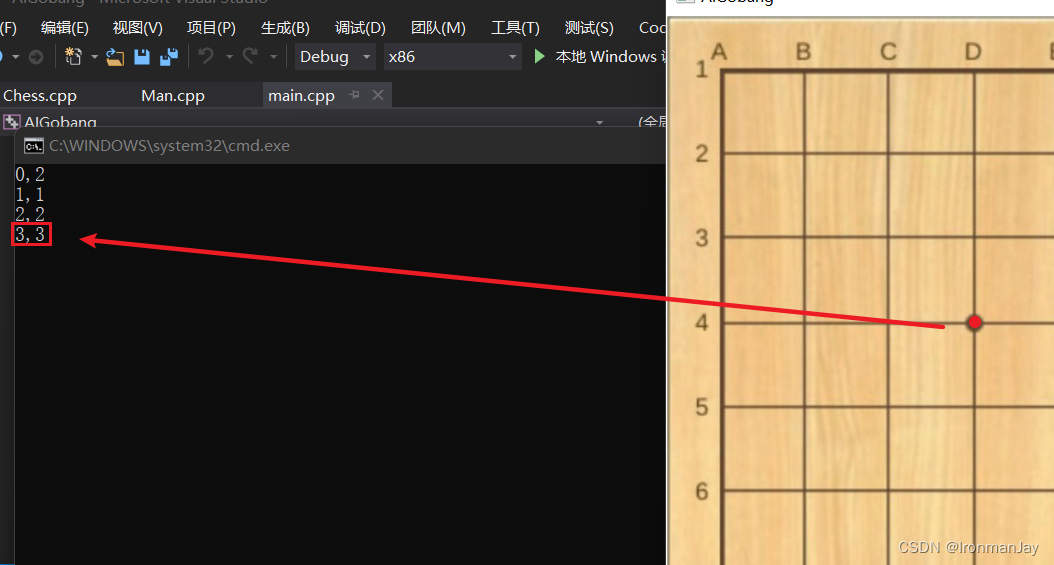Open the 项目(P) menu

point(211,28)
